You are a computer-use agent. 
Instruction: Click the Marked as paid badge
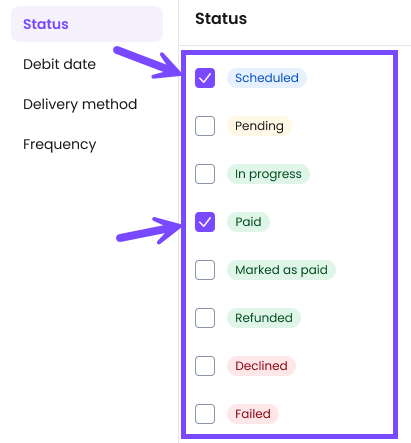(x=281, y=270)
